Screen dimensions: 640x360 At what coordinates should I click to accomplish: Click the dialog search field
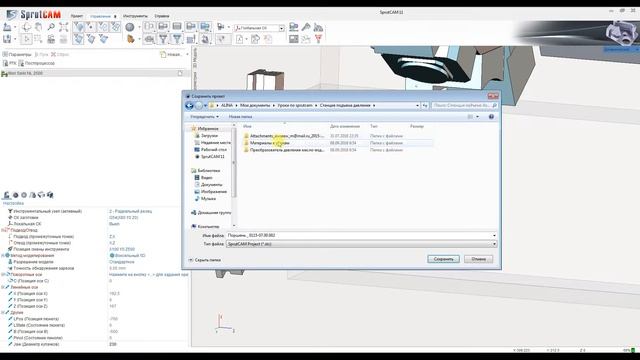coord(464,105)
